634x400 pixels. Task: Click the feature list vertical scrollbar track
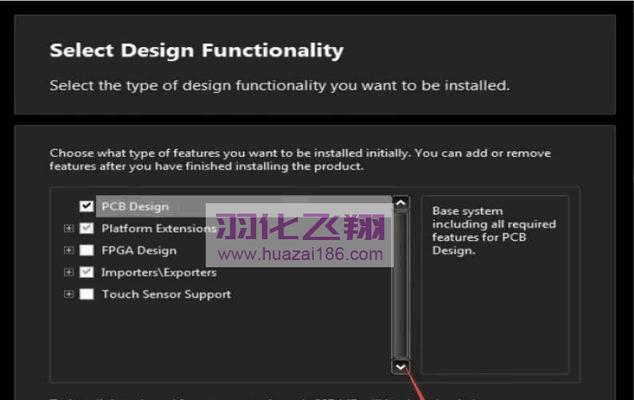click(401, 285)
